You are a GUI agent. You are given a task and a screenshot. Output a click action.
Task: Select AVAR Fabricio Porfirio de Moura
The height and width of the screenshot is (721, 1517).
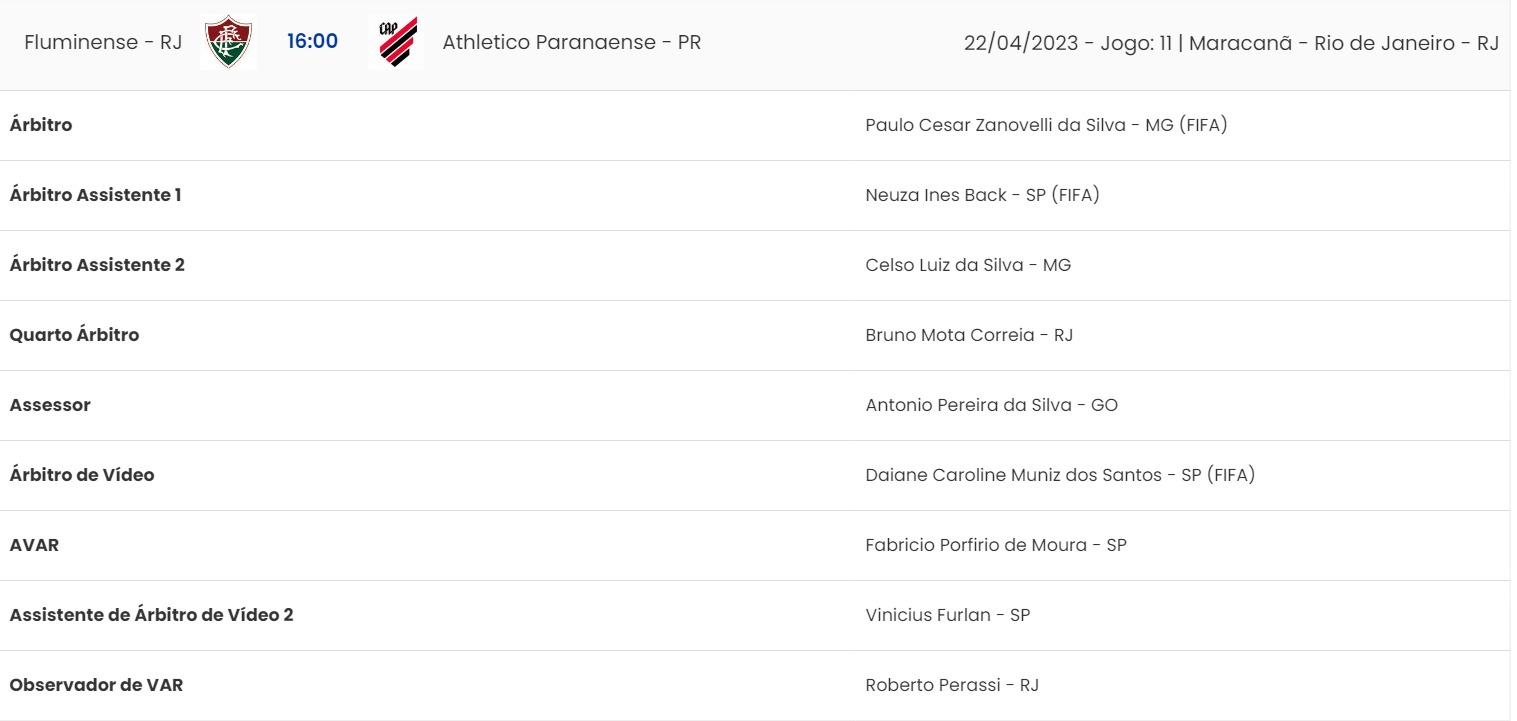[996, 545]
